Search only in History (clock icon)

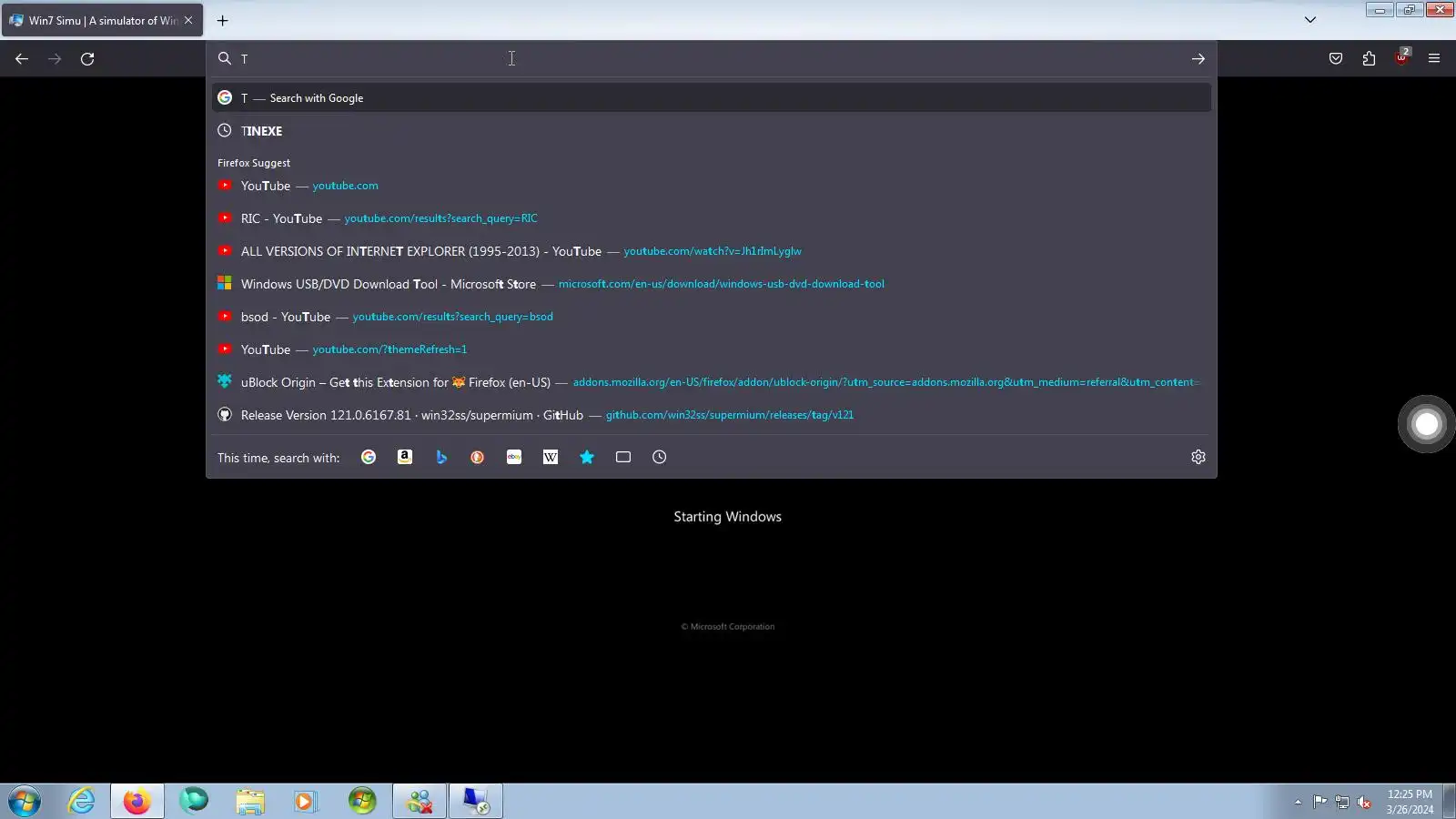tap(660, 457)
